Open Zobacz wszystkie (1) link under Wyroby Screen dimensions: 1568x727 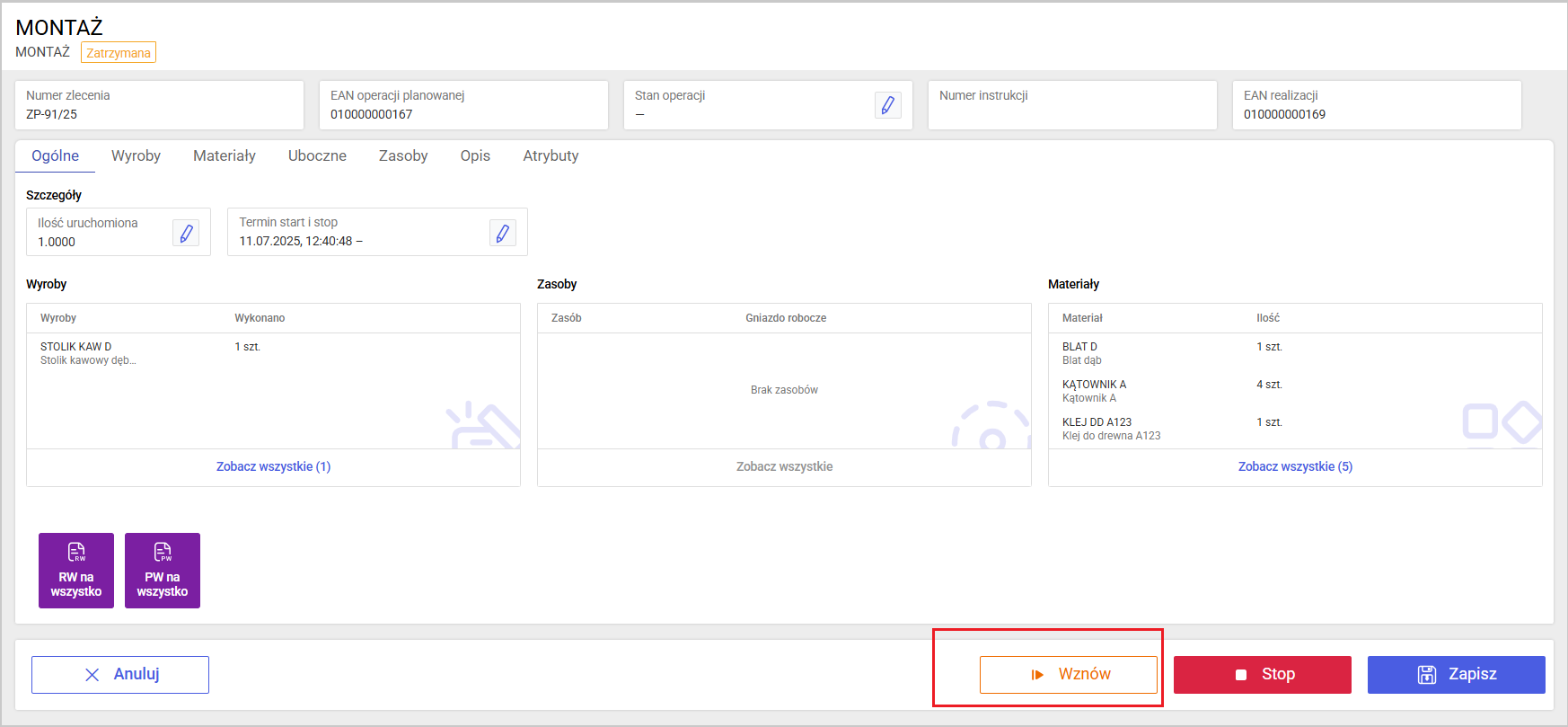(x=273, y=466)
